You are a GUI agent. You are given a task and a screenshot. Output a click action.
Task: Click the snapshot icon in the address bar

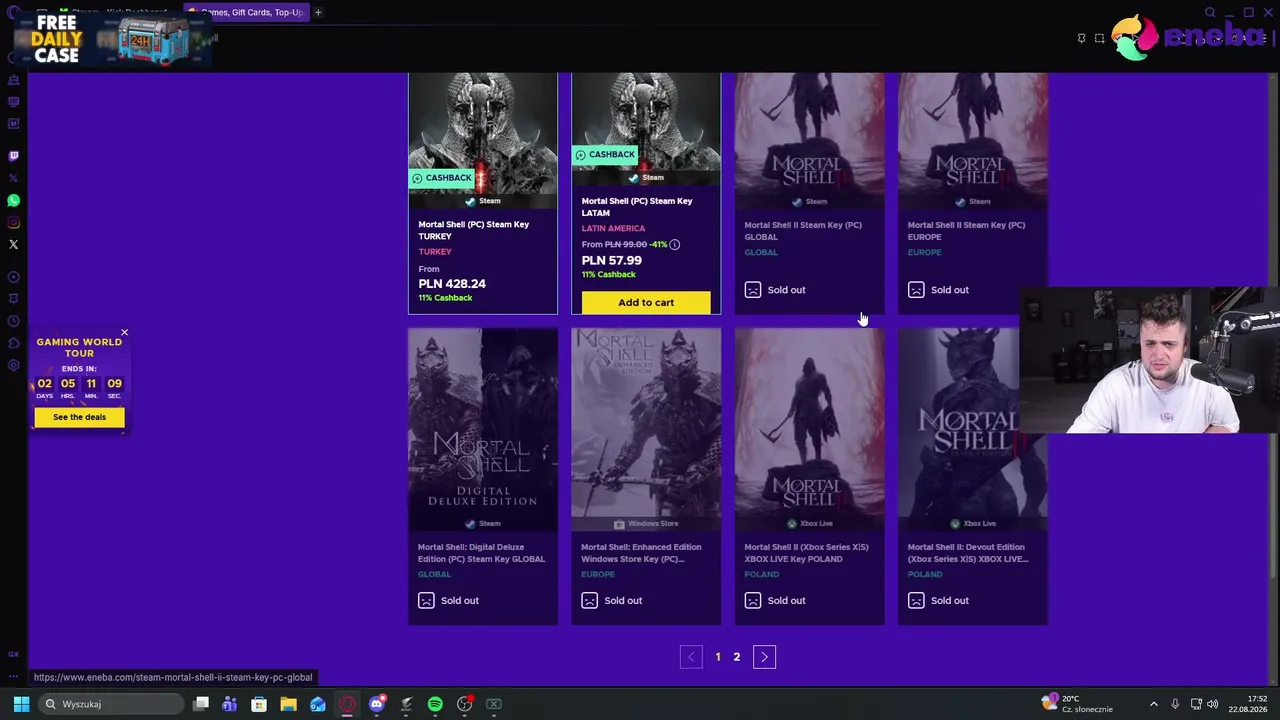[x=1099, y=38]
